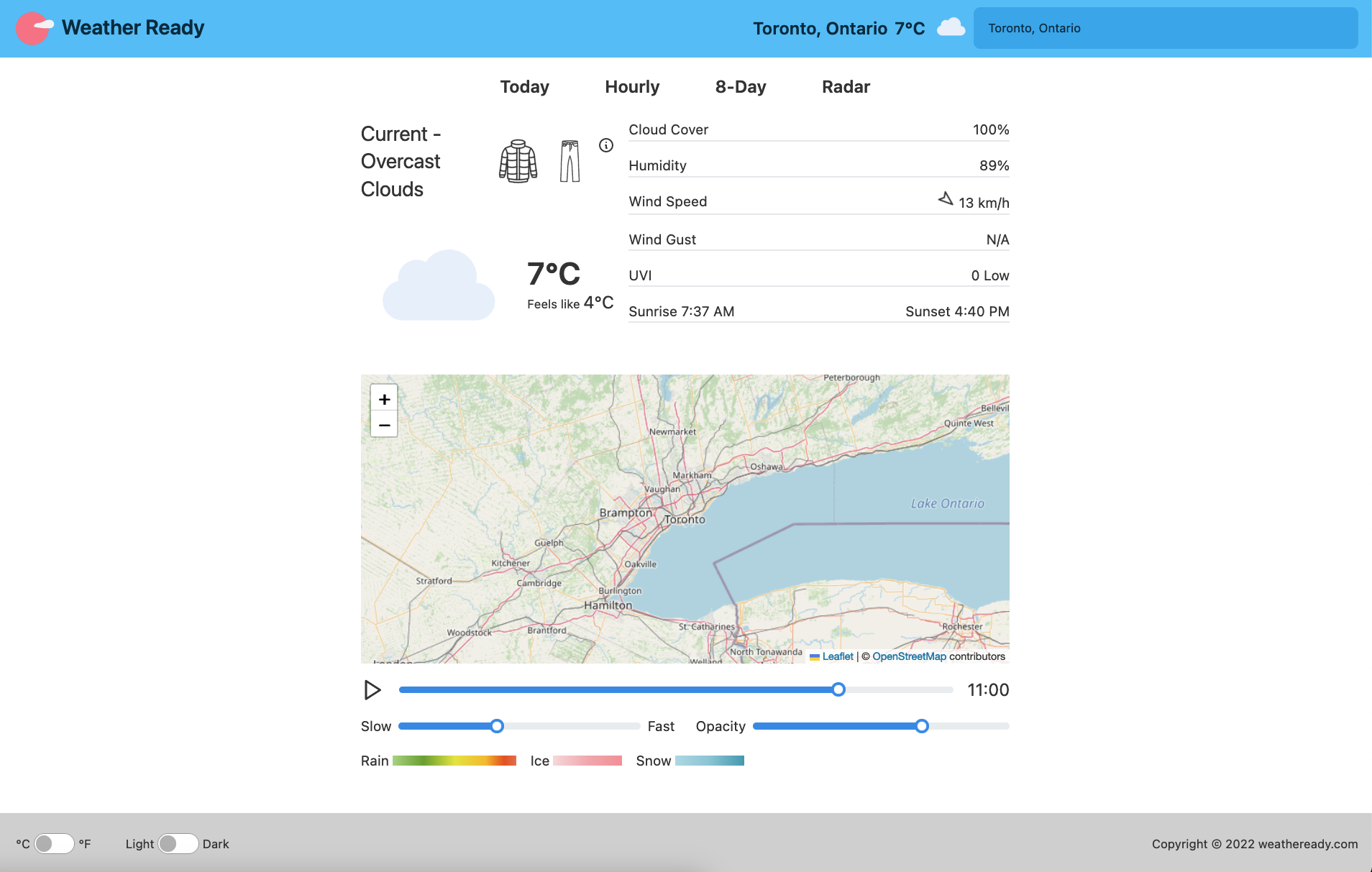1372x872 pixels.
Task: Zoom in on the radar map
Action: pos(384,399)
